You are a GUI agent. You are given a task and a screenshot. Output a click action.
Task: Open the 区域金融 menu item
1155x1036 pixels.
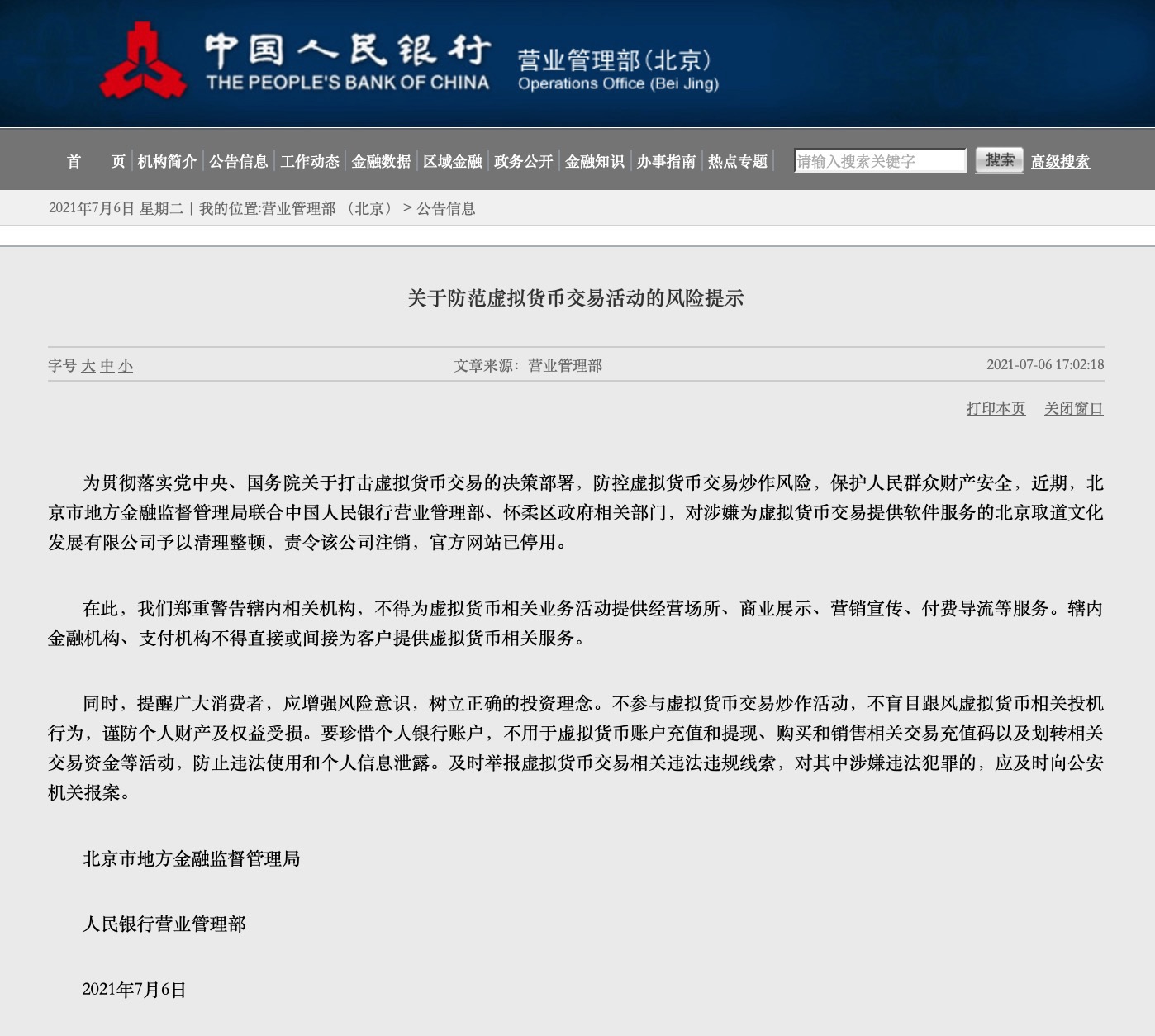click(453, 161)
